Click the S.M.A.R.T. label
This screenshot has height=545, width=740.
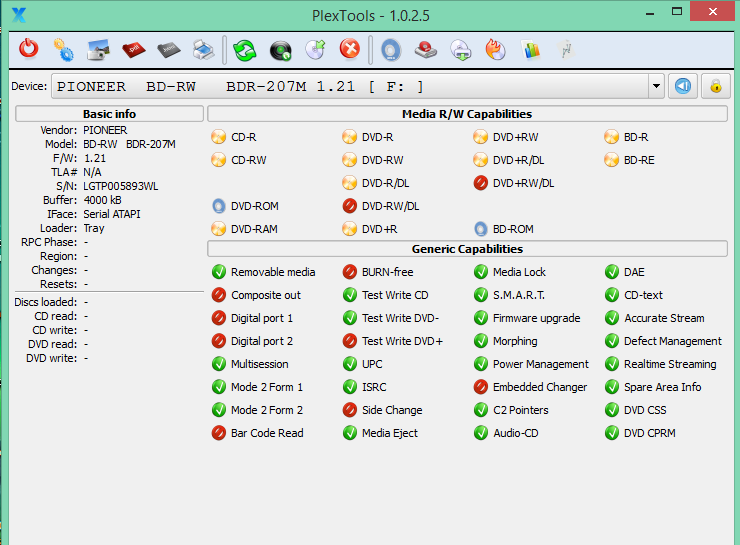[x=519, y=295]
